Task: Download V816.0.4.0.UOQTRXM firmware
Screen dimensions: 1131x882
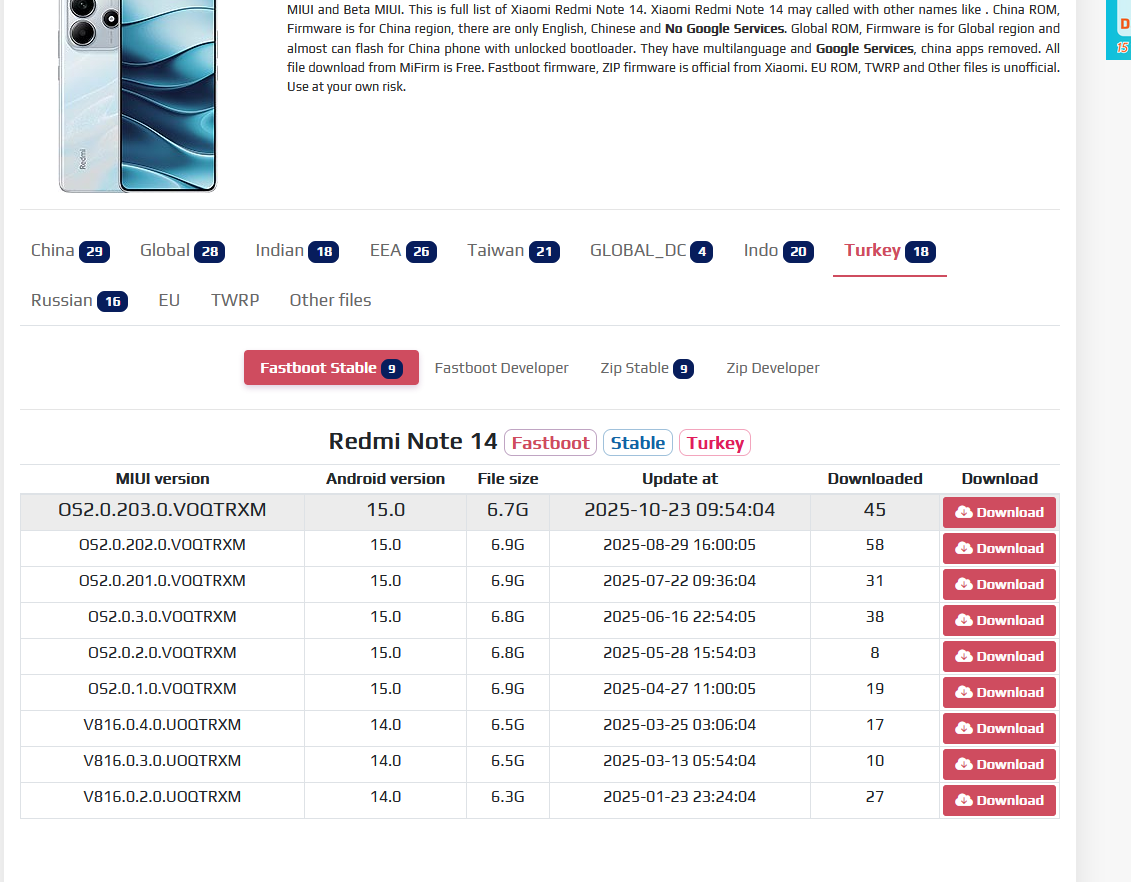Action: coord(999,728)
